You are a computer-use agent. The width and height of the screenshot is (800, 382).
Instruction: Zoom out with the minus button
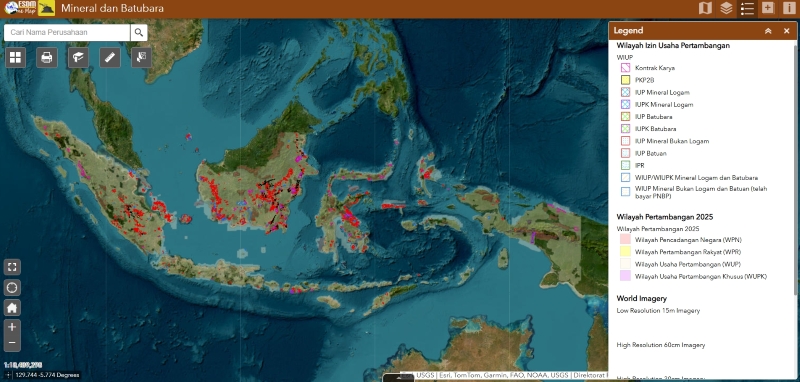pyautogui.click(x=12, y=343)
